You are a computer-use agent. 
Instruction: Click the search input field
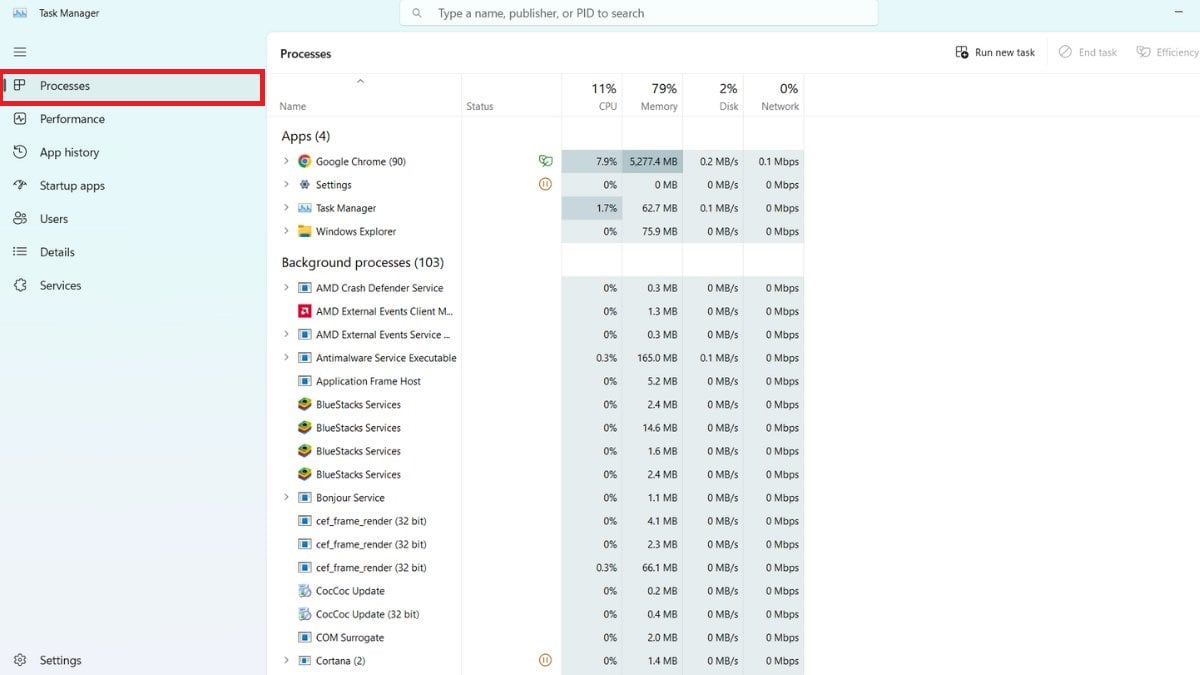tap(639, 13)
